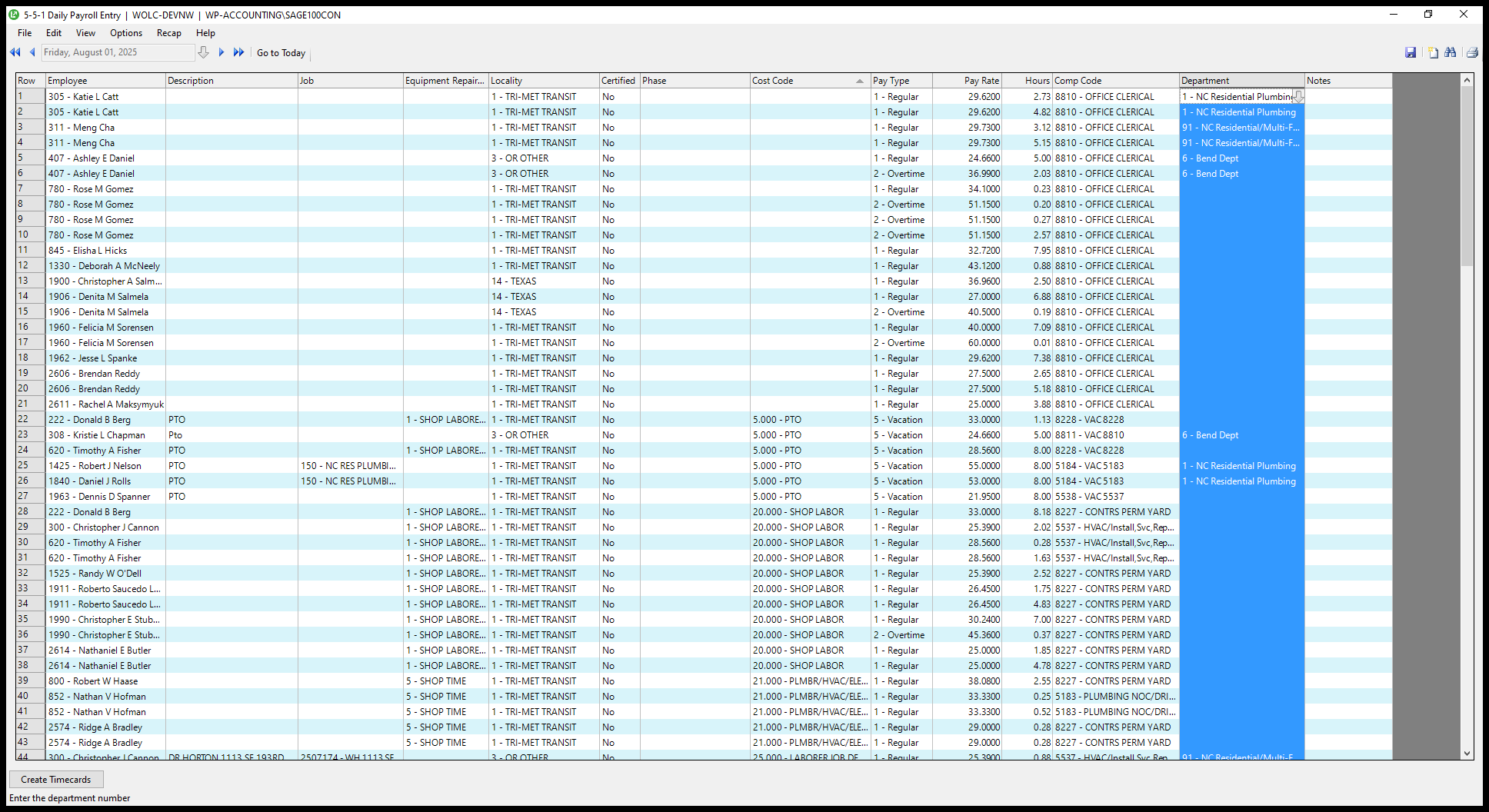Image resolution: width=1489 pixels, height=812 pixels.
Task: Jump back with the double left arrow
Action: (x=15, y=52)
